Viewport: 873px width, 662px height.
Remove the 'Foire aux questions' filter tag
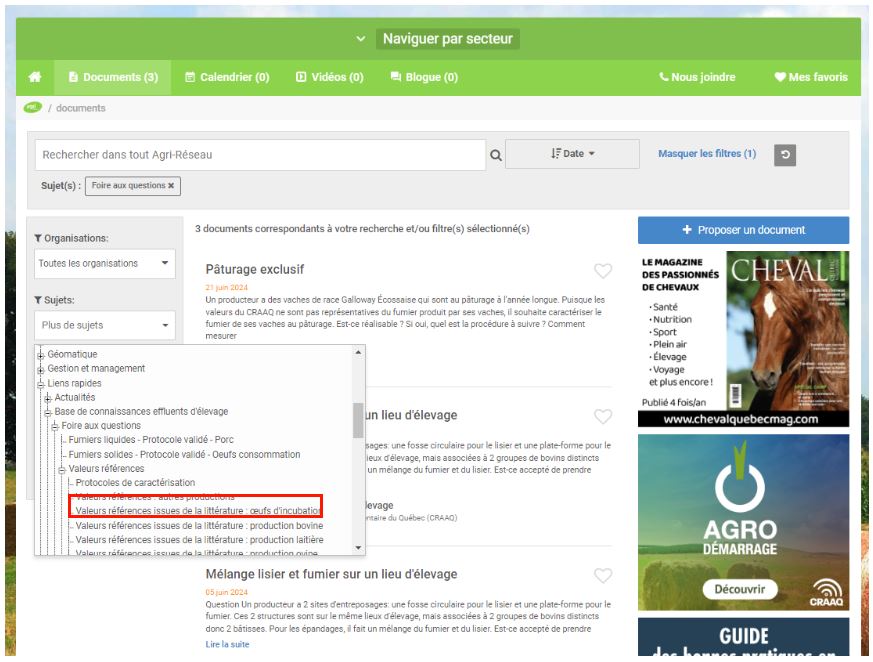point(171,186)
